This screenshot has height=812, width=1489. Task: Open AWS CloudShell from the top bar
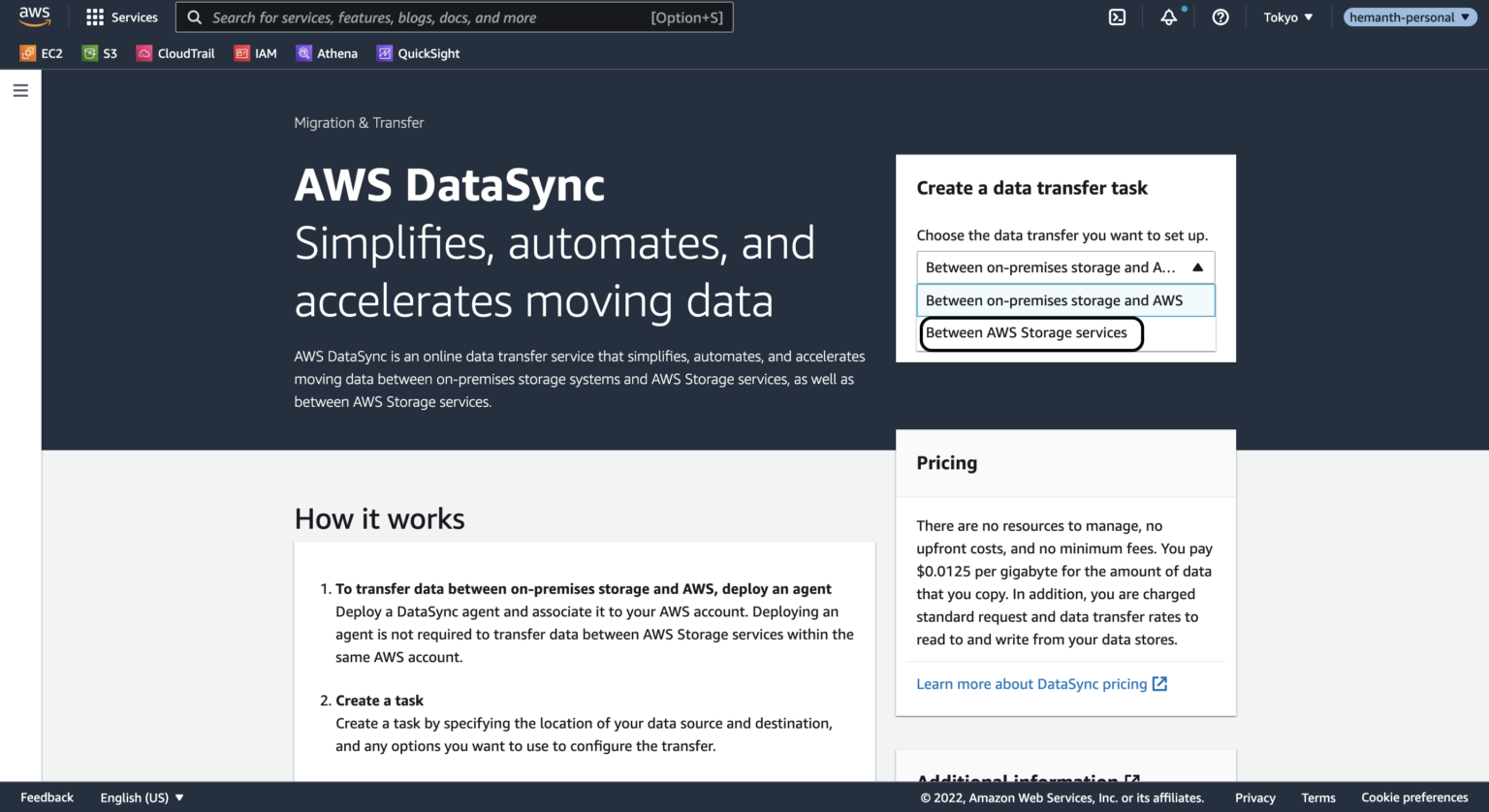click(x=1117, y=16)
